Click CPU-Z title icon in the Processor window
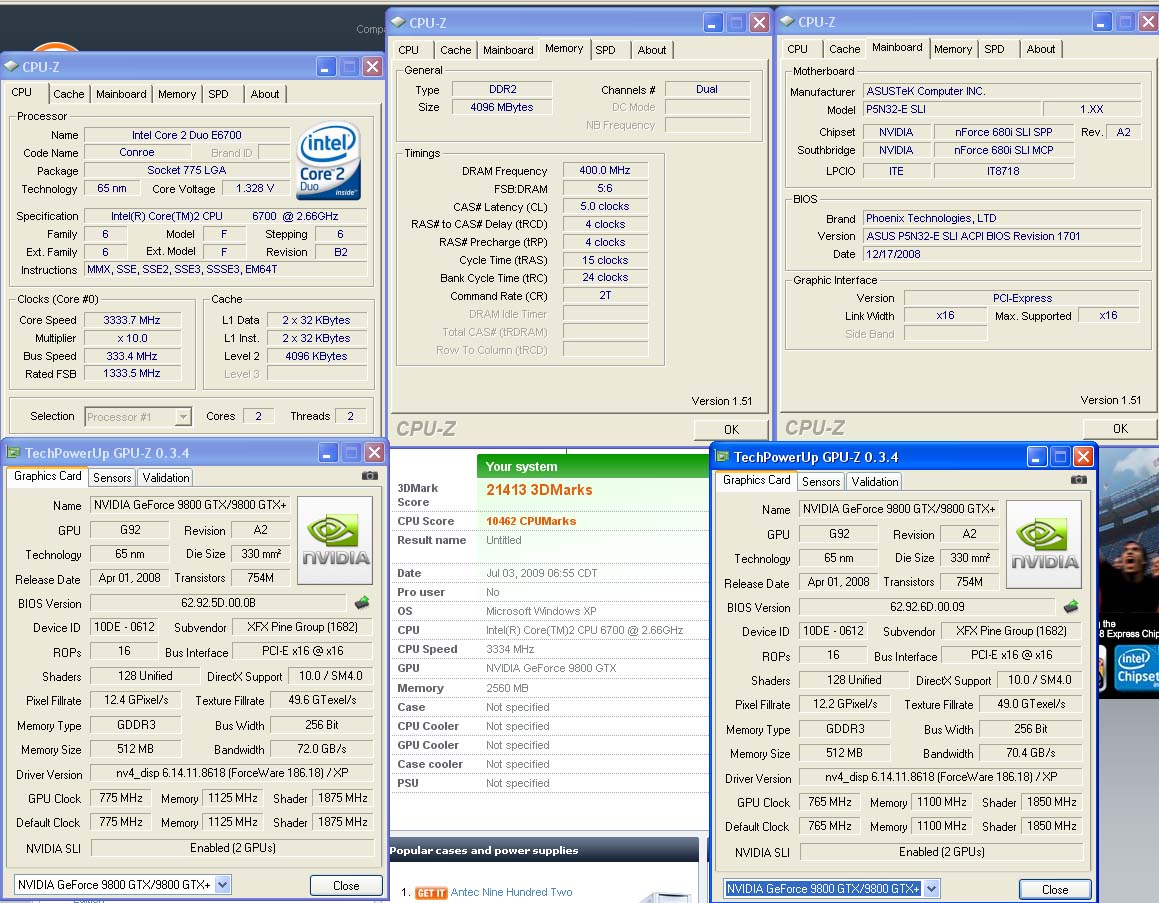Viewport: 1159px width, 903px height. (11, 67)
